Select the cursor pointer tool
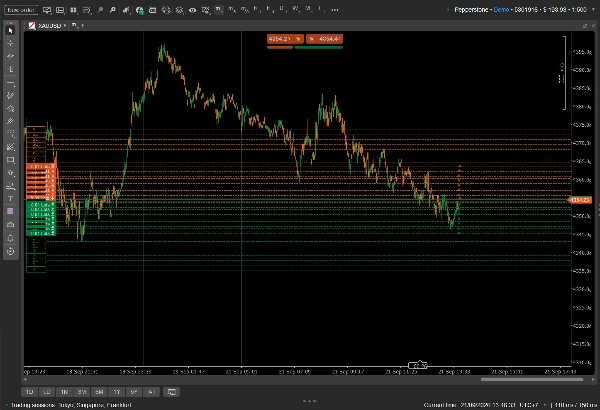 [11, 30]
